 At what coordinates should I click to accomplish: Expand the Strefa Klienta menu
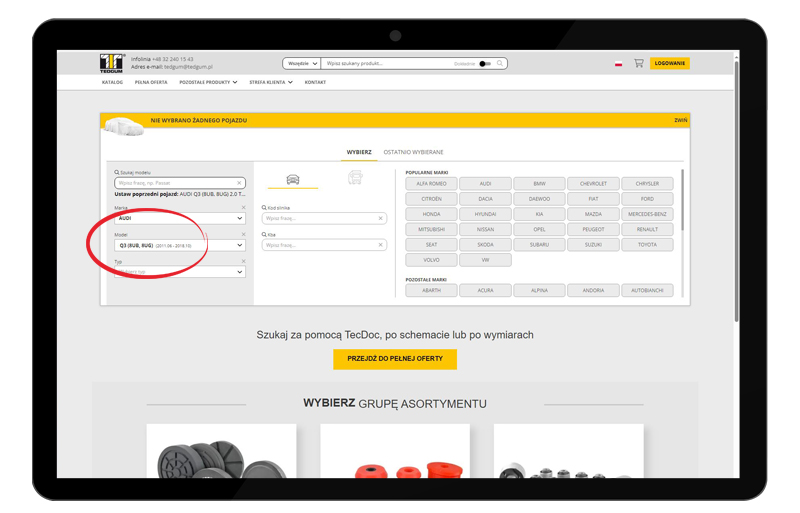pyautogui.click(x=271, y=82)
